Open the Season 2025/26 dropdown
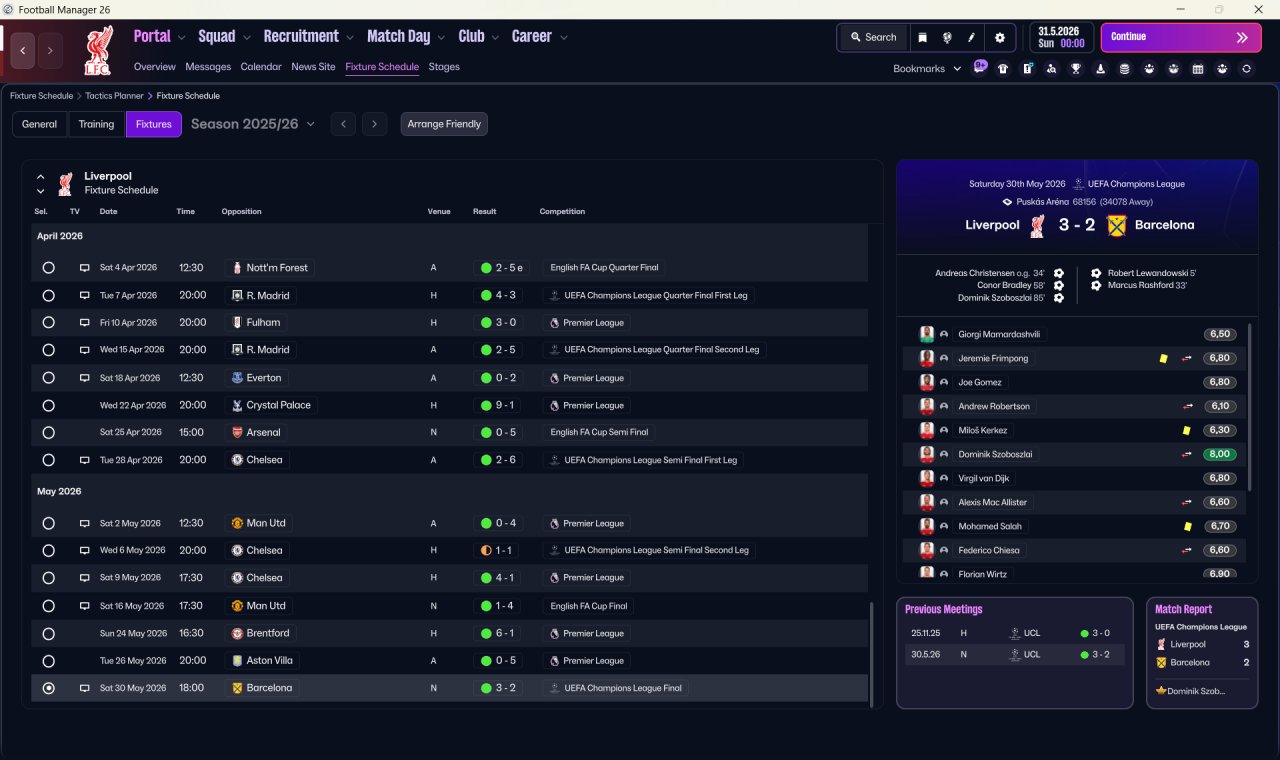This screenshot has width=1280, height=760. pyautogui.click(x=253, y=124)
